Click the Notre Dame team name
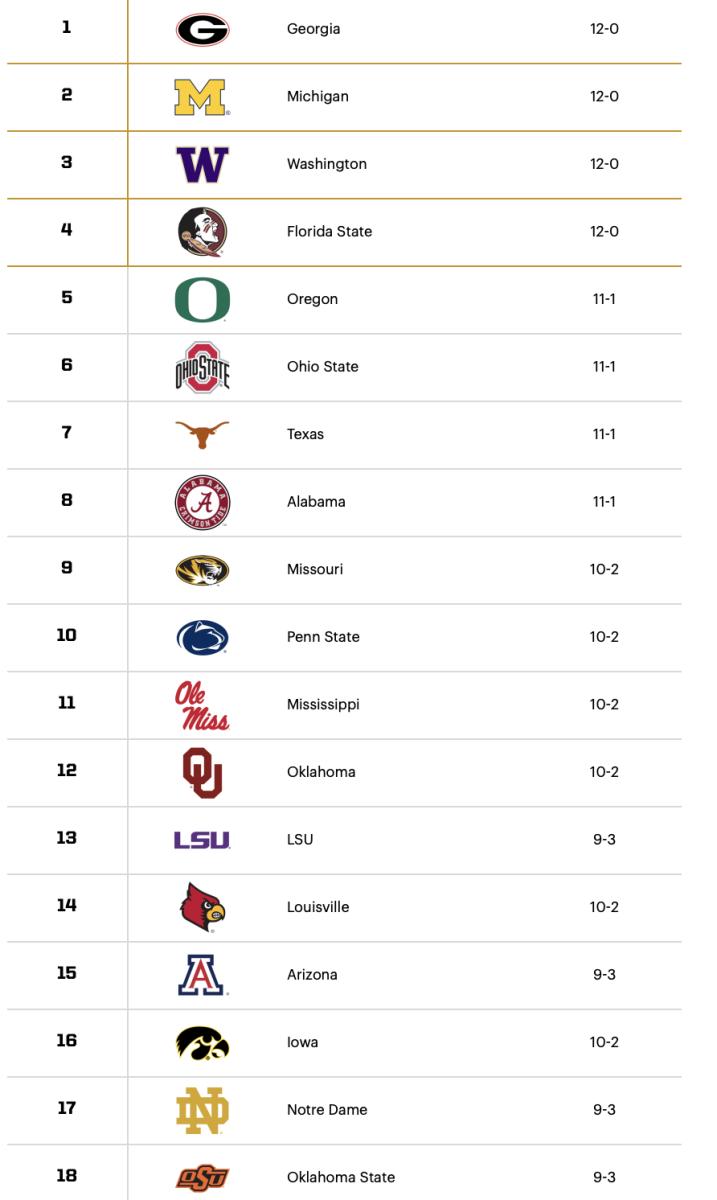The width and height of the screenshot is (717, 1200). (x=327, y=1110)
